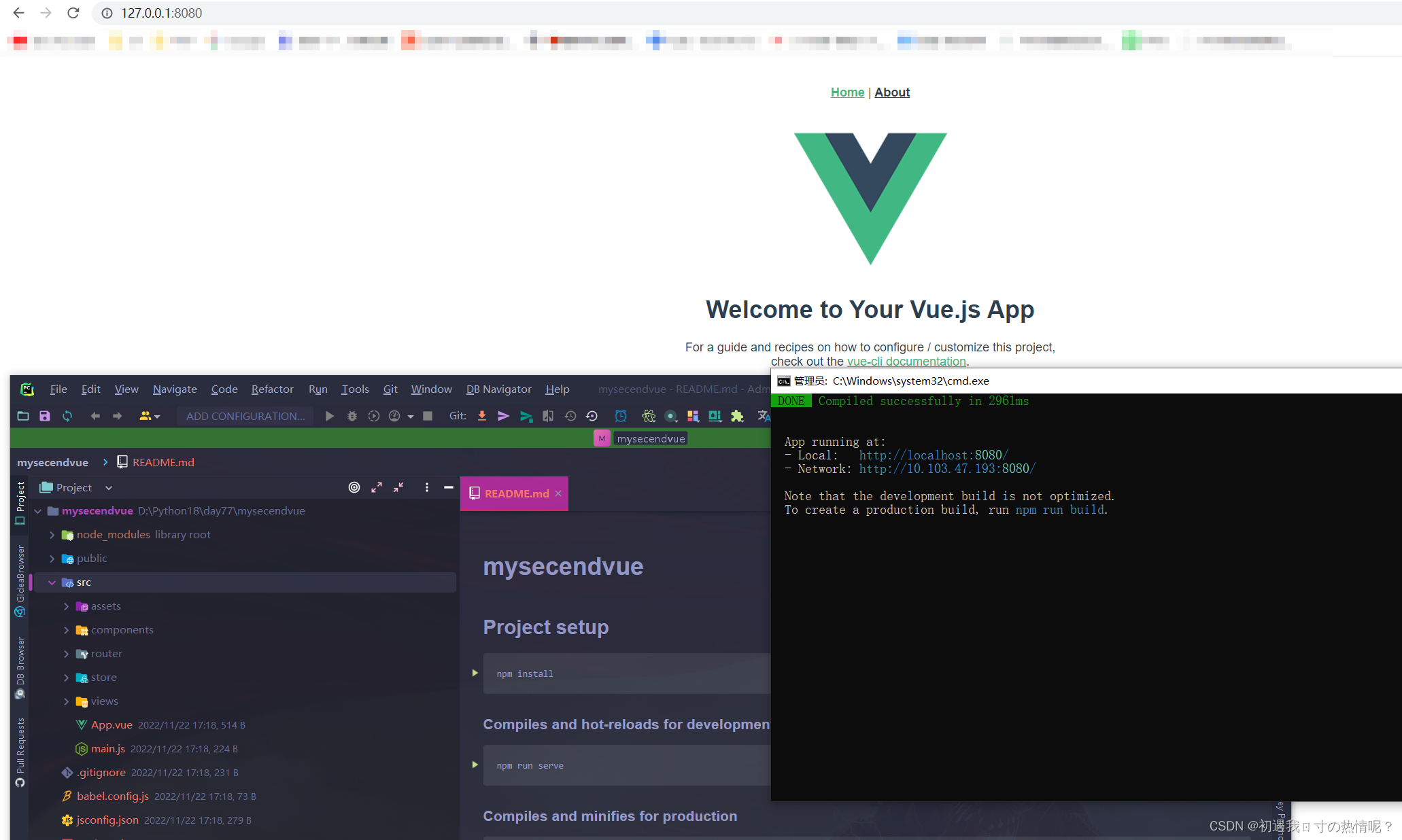Image resolution: width=1402 pixels, height=840 pixels.
Task: Show Git history via the clock icon
Action: pos(570,416)
